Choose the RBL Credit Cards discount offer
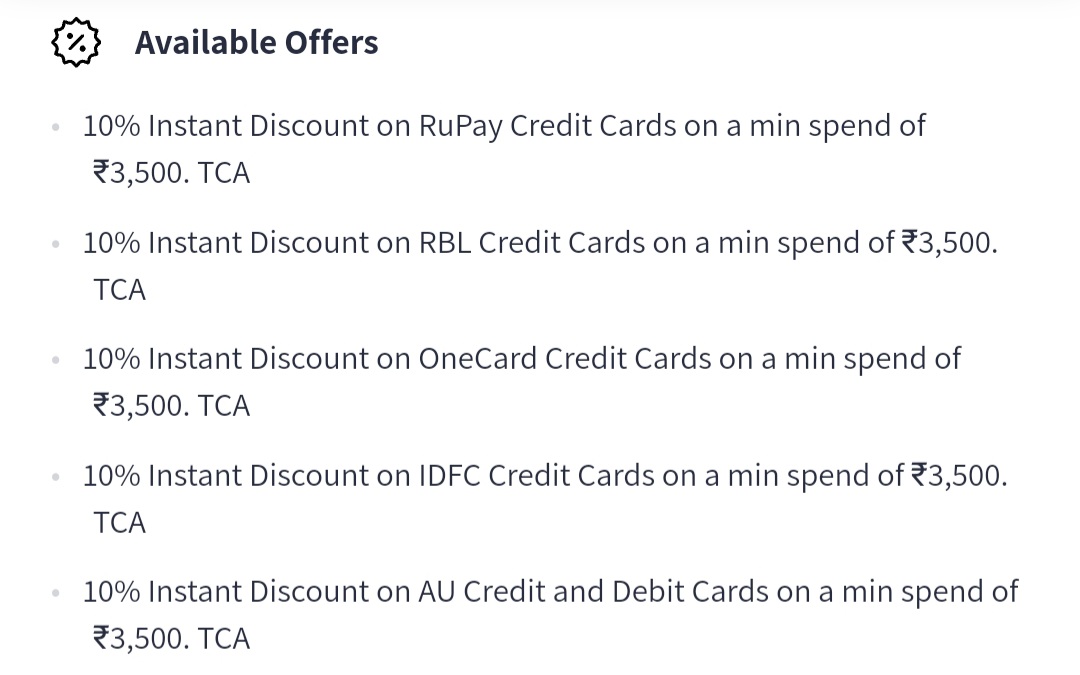Screen dimensions: 1080x675 coord(541,266)
